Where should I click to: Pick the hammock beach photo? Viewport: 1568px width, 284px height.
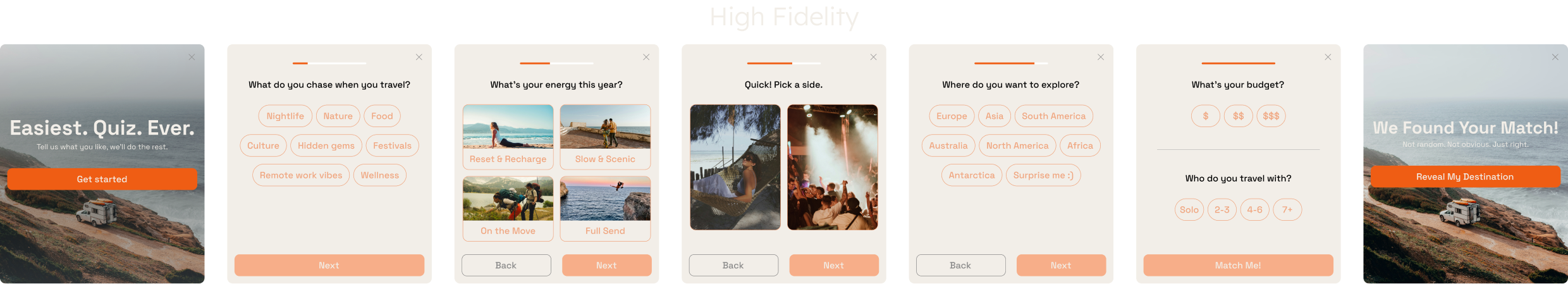tap(735, 167)
